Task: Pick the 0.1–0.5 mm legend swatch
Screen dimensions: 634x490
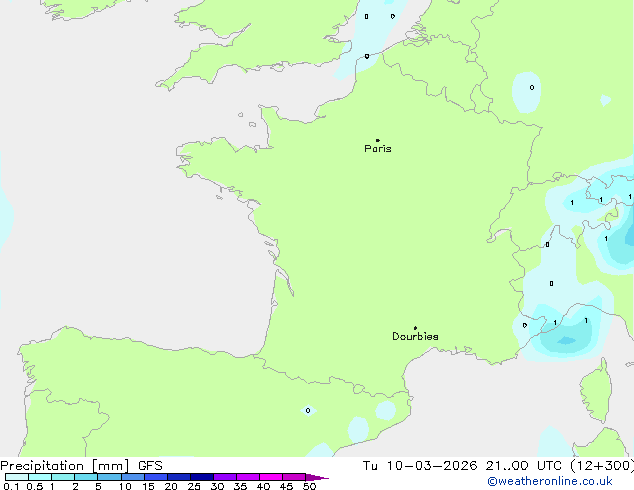Action: click(17, 477)
